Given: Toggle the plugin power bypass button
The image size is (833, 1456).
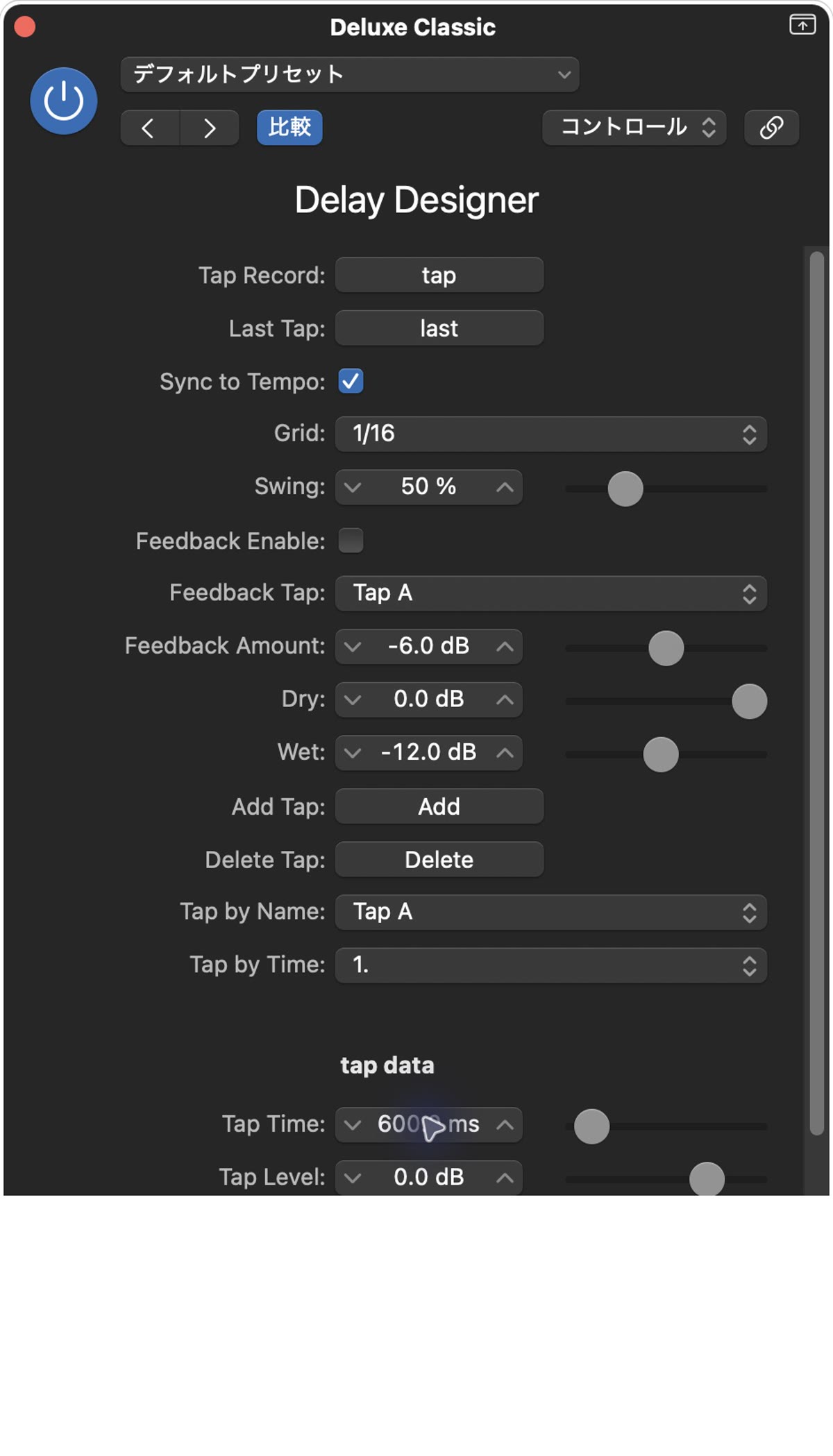Looking at the screenshot, I should 63,101.
